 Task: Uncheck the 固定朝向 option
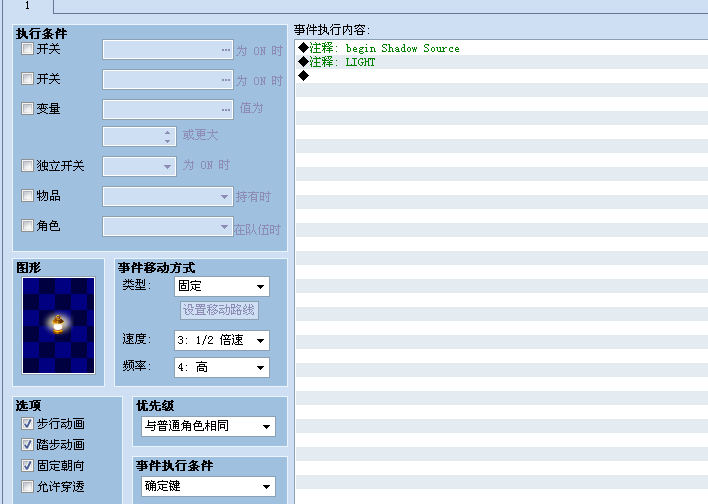(x=28, y=465)
